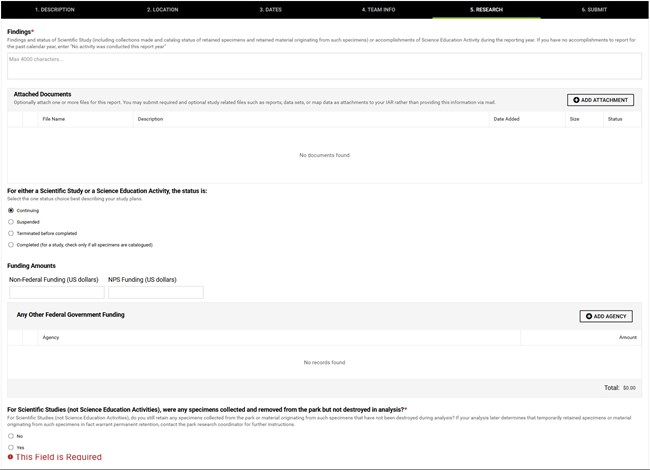Select the Continuing status radio button
The image size is (650, 470).
pos(11,211)
